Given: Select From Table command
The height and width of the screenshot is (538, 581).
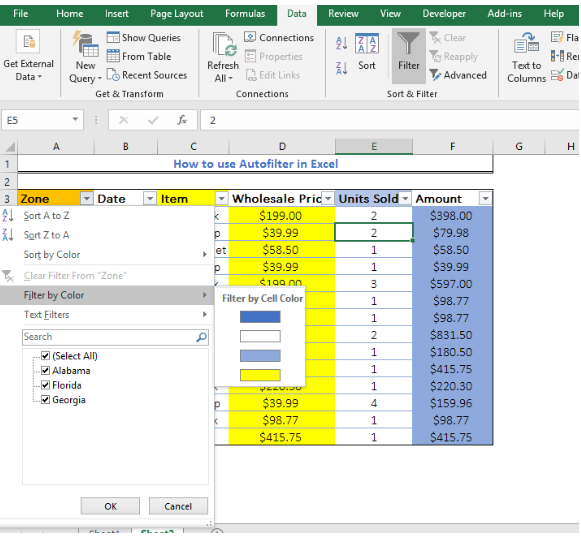Looking at the screenshot, I should [139, 56].
